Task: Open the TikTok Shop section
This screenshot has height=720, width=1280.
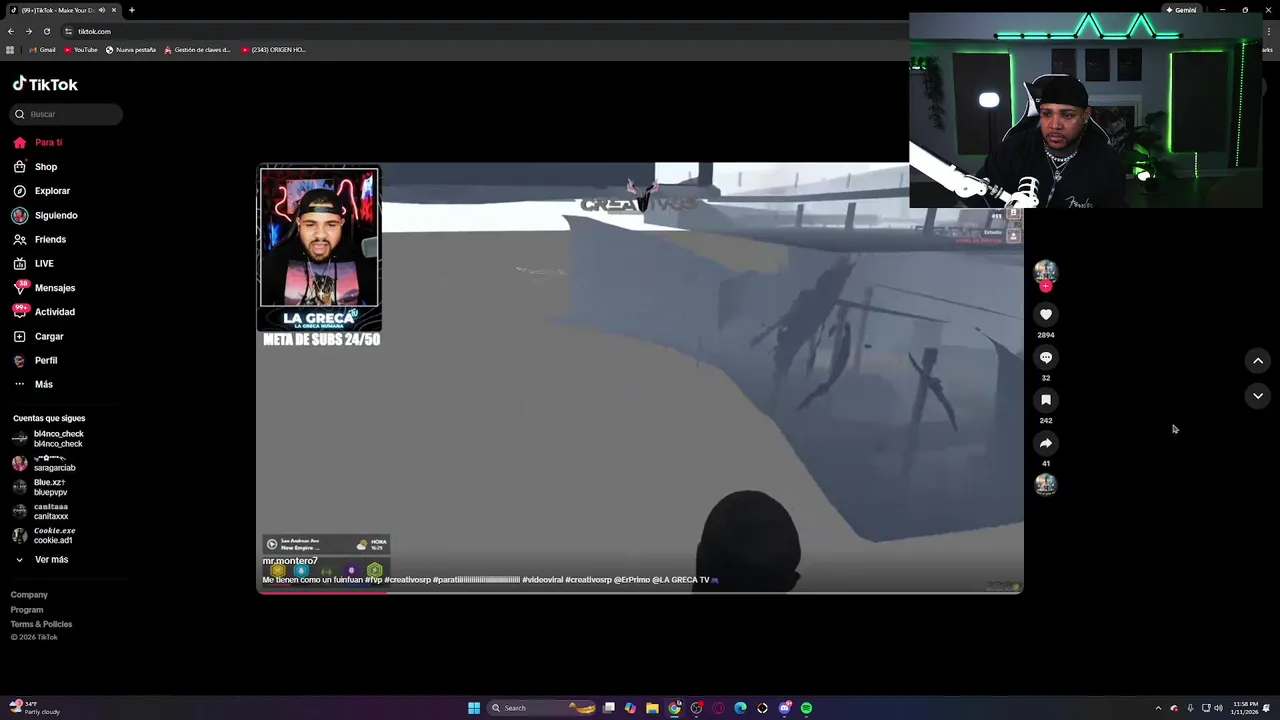Action: coord(36,167)
